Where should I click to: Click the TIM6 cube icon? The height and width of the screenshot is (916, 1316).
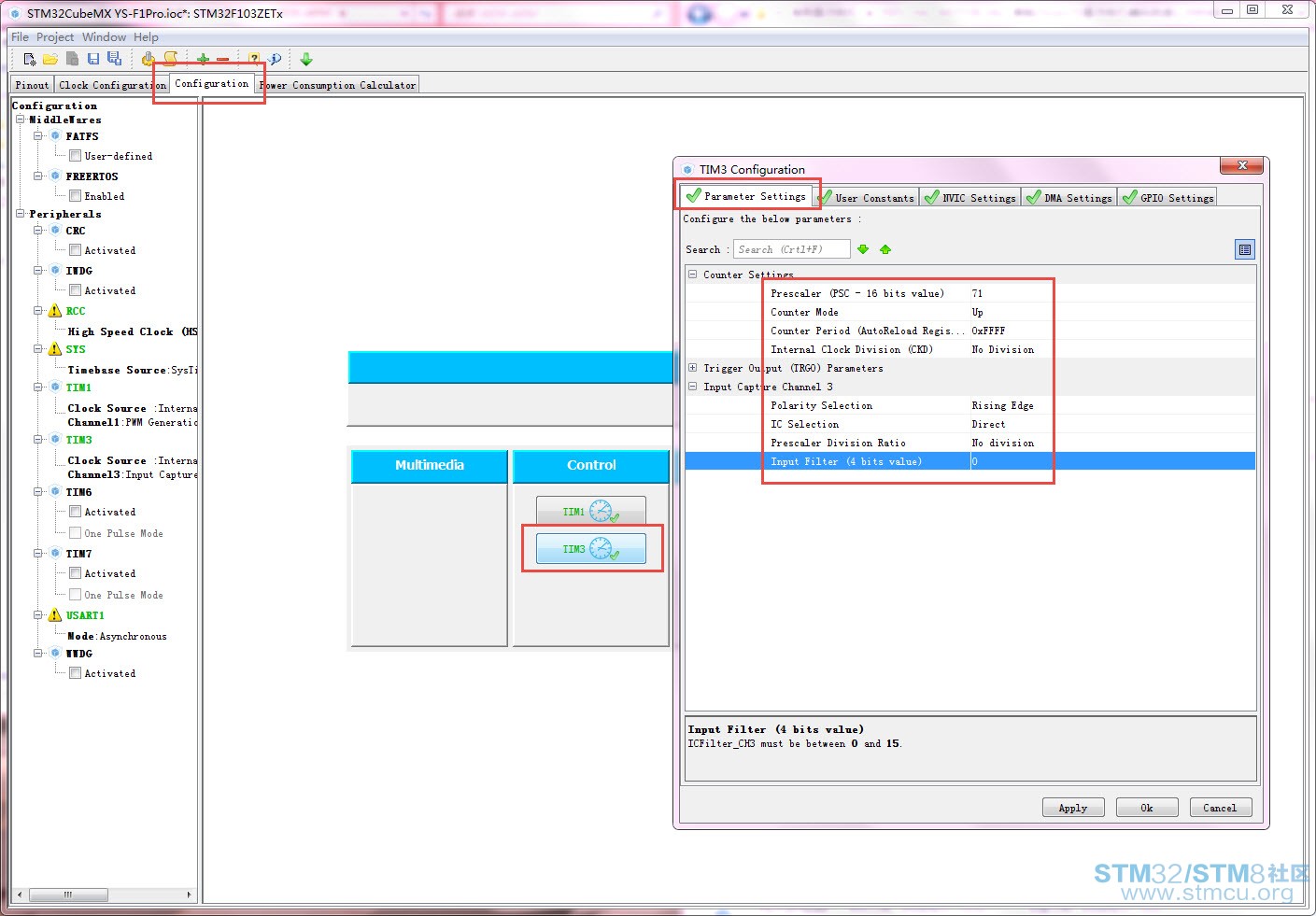coord(55,492)
